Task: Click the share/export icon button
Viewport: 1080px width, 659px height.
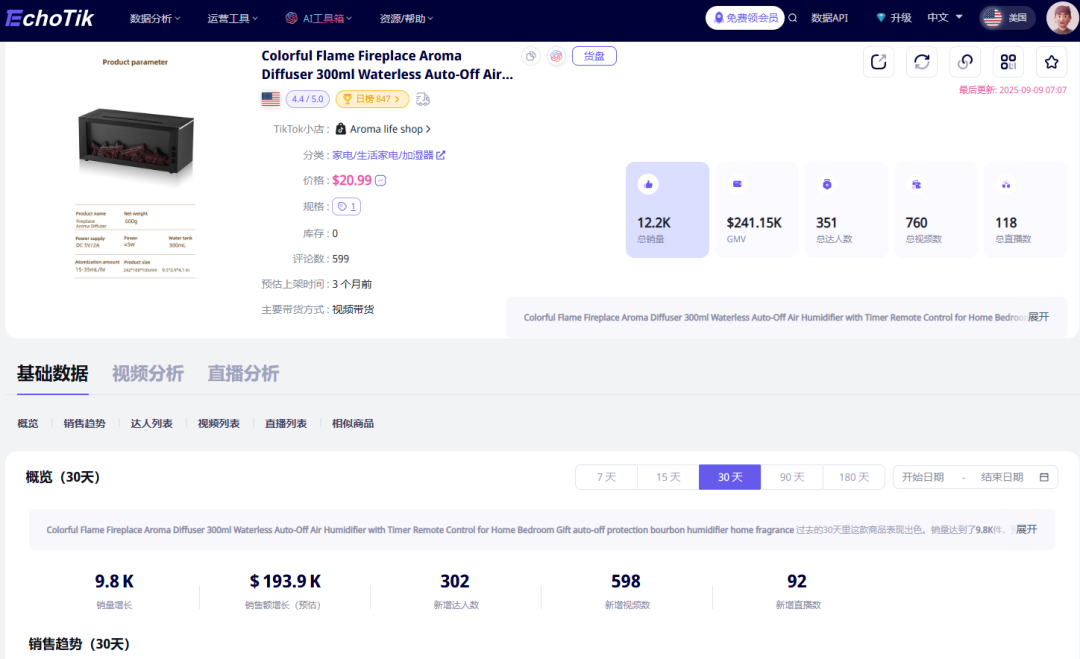Action: 878,62
